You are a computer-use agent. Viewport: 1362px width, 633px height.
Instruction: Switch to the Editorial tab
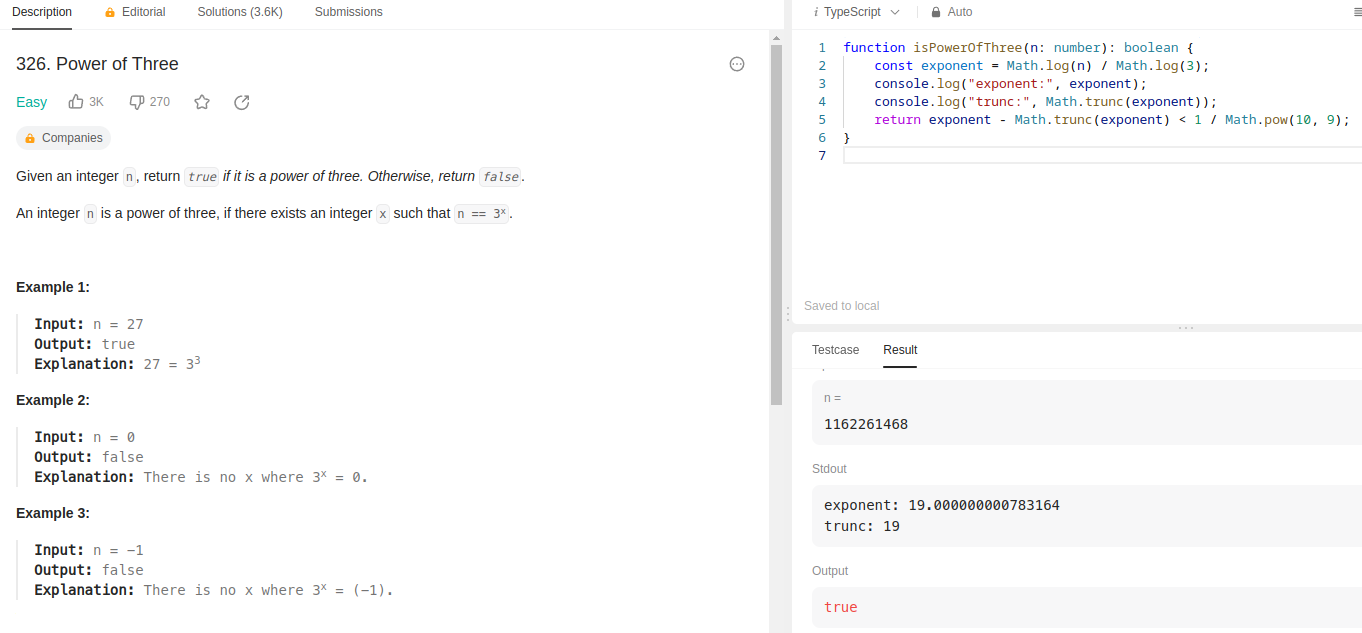(x=135, y=12)
